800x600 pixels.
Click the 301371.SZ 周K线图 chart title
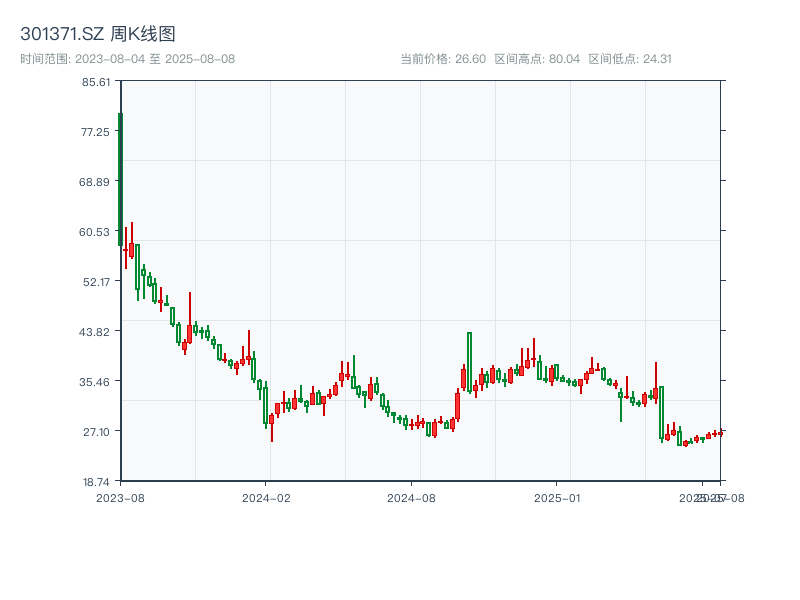98,35
